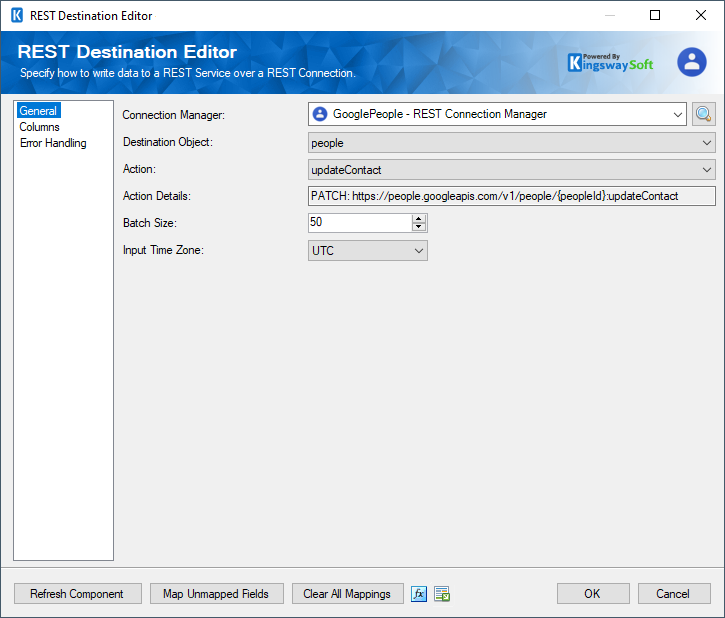The image size is (725, 618).
Task: Click Clear All Mappings button
Action: 348,594
